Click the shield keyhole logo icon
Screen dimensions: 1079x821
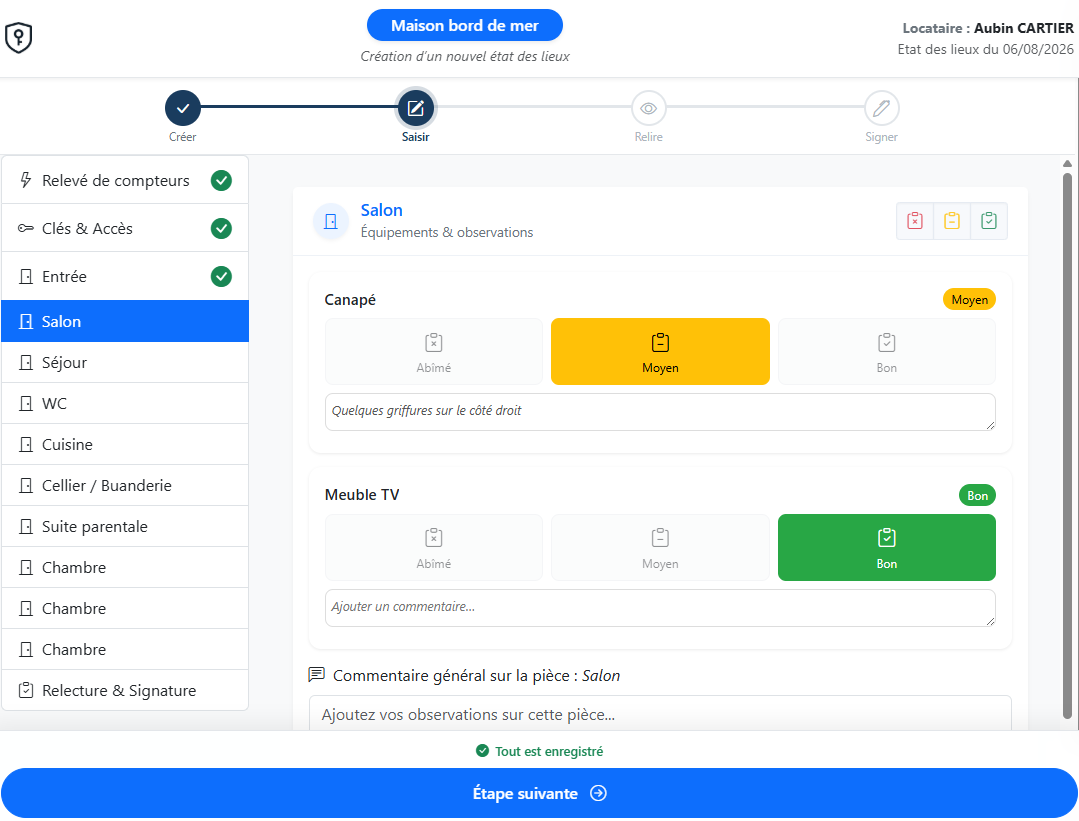19,37
